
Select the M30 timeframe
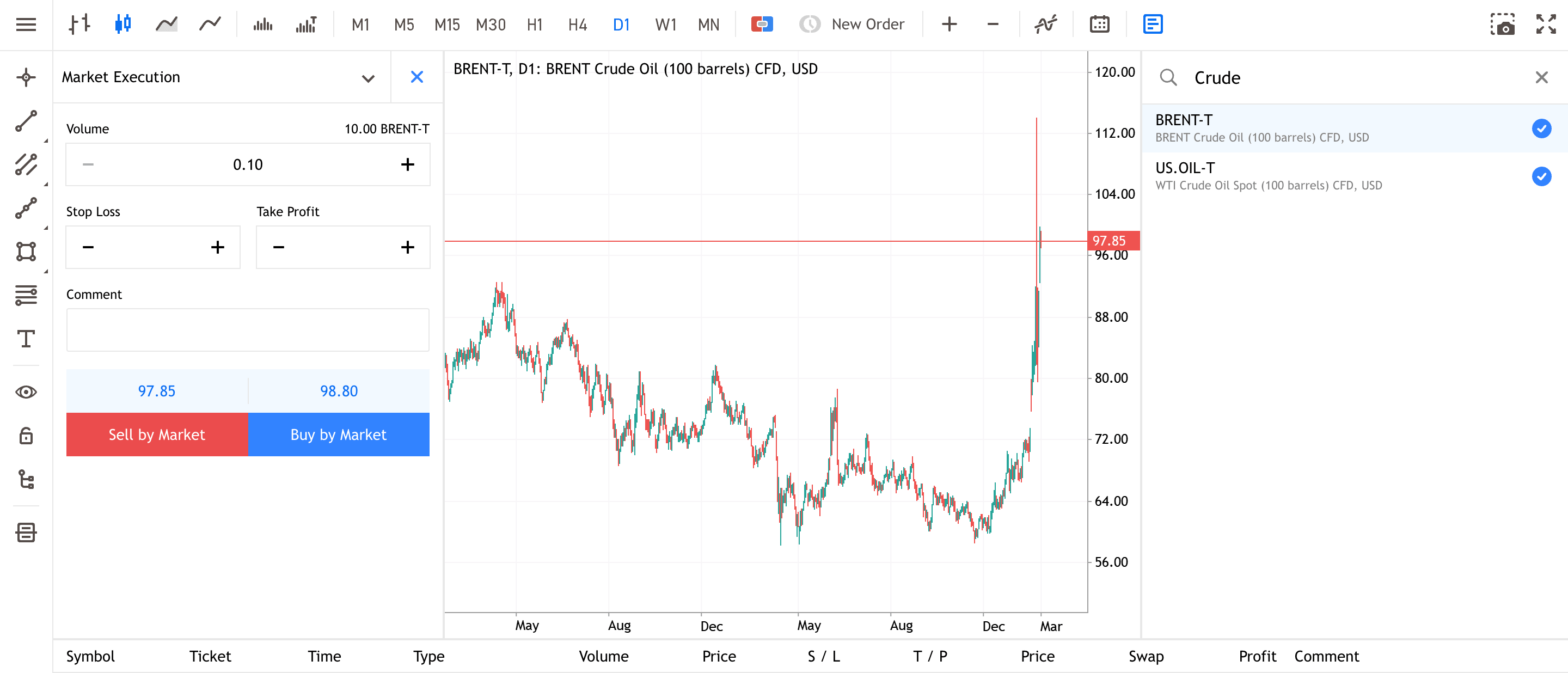[491, 25]
